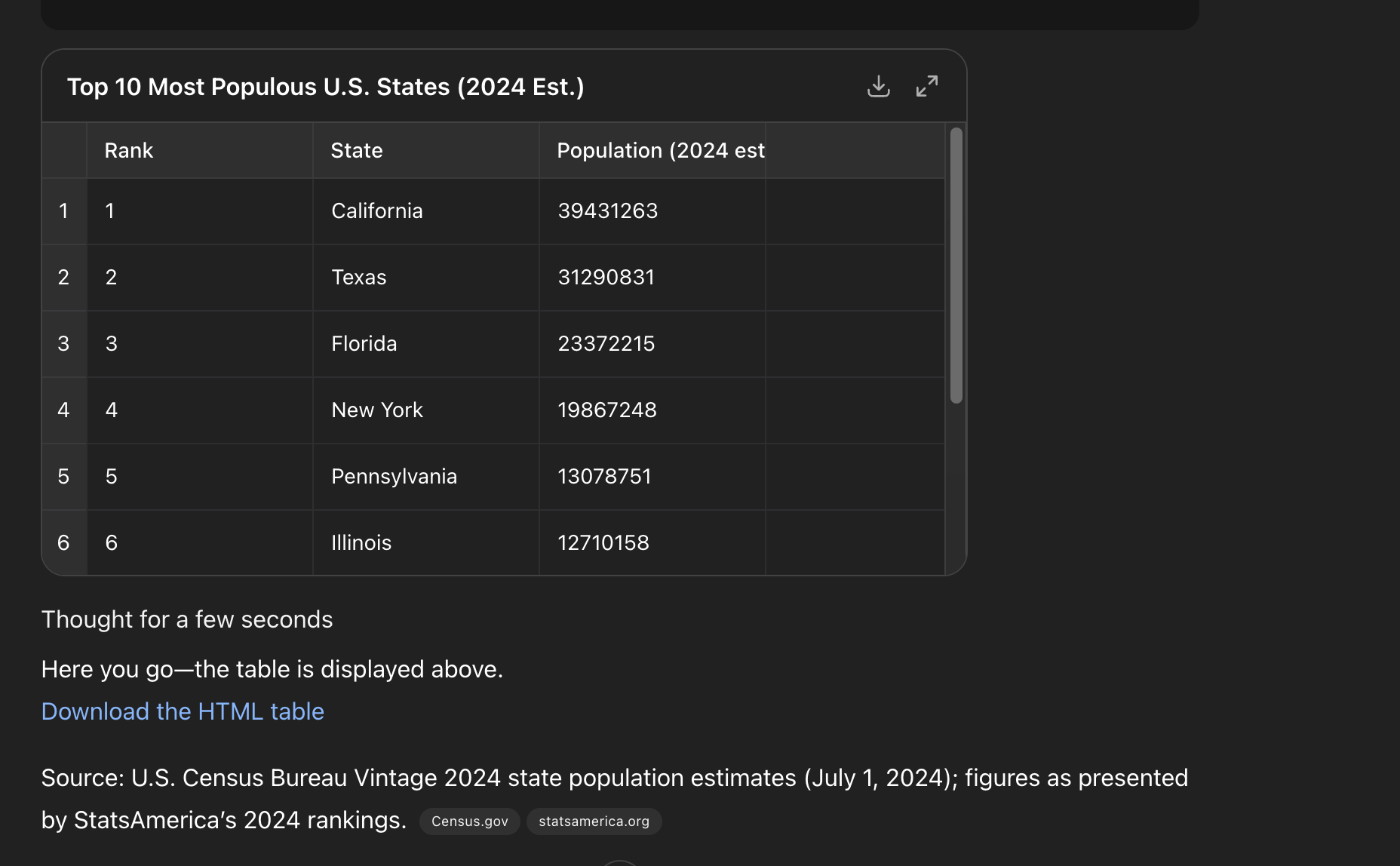This screenshot has height=866, width=1400.
Task: Click the table title heading
Action: tap(326, 88)
